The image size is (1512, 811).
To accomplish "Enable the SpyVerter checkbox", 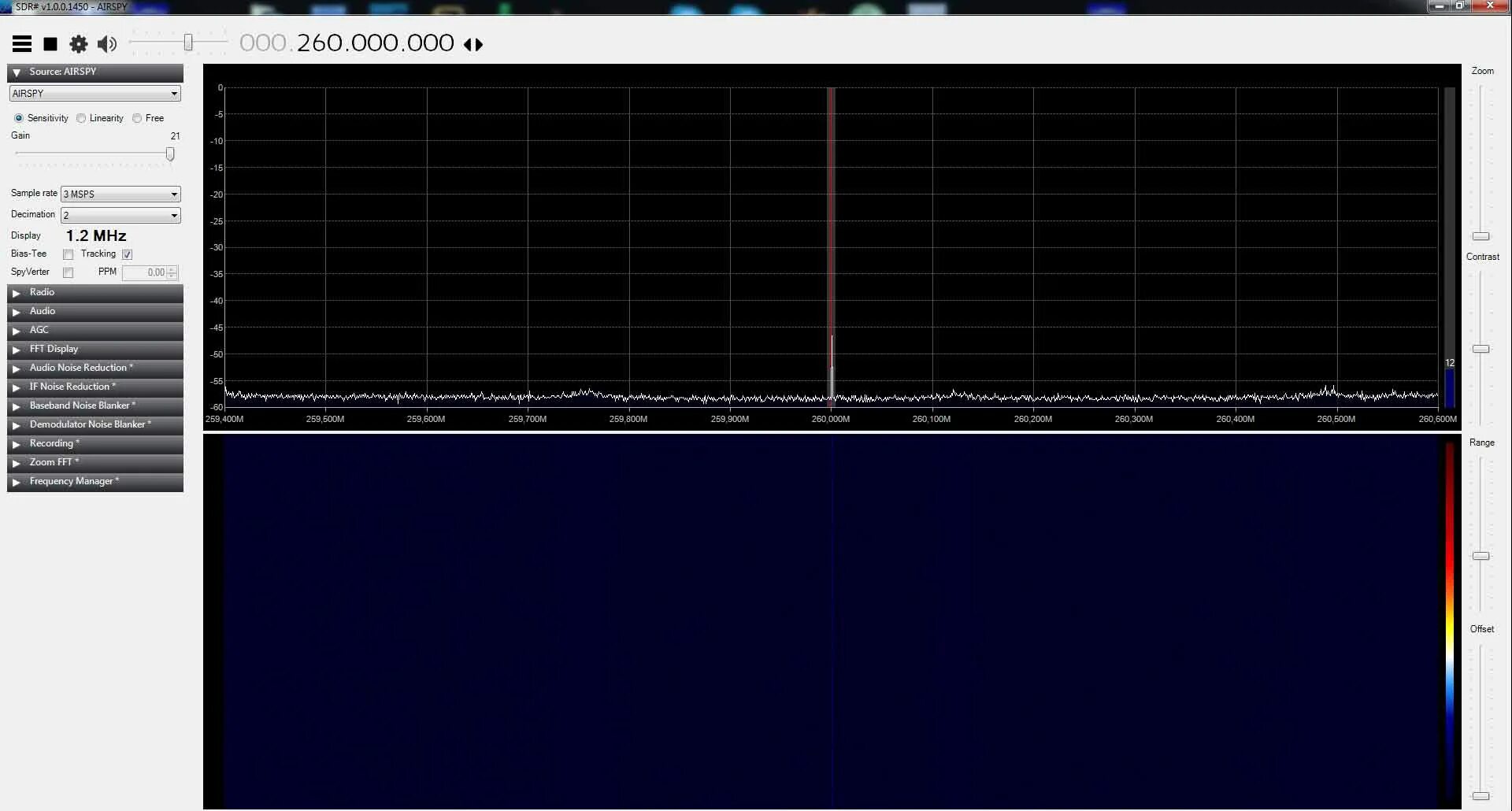I will 69,272.
